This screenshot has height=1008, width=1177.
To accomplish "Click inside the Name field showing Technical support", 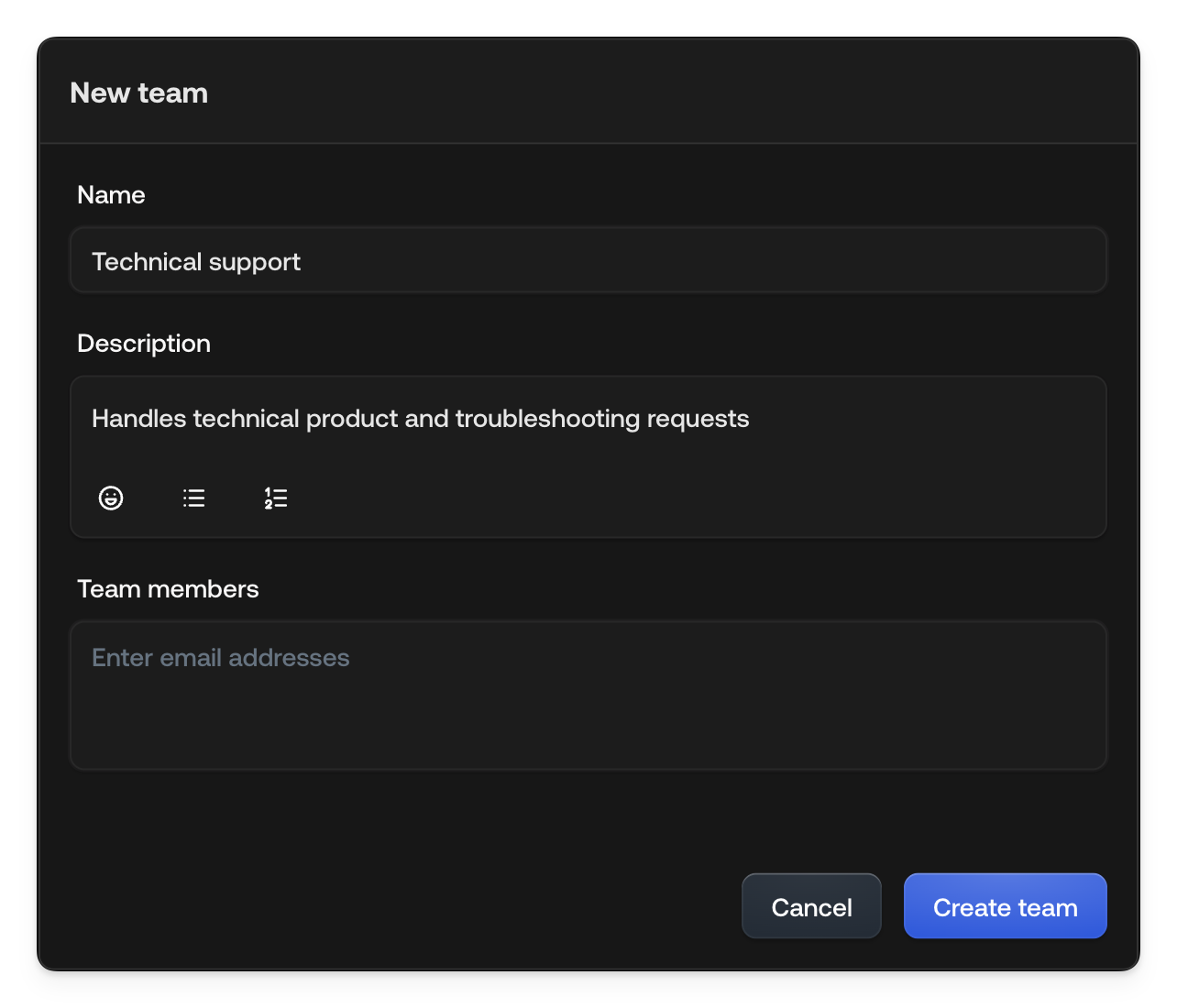I will pos(588,260).
